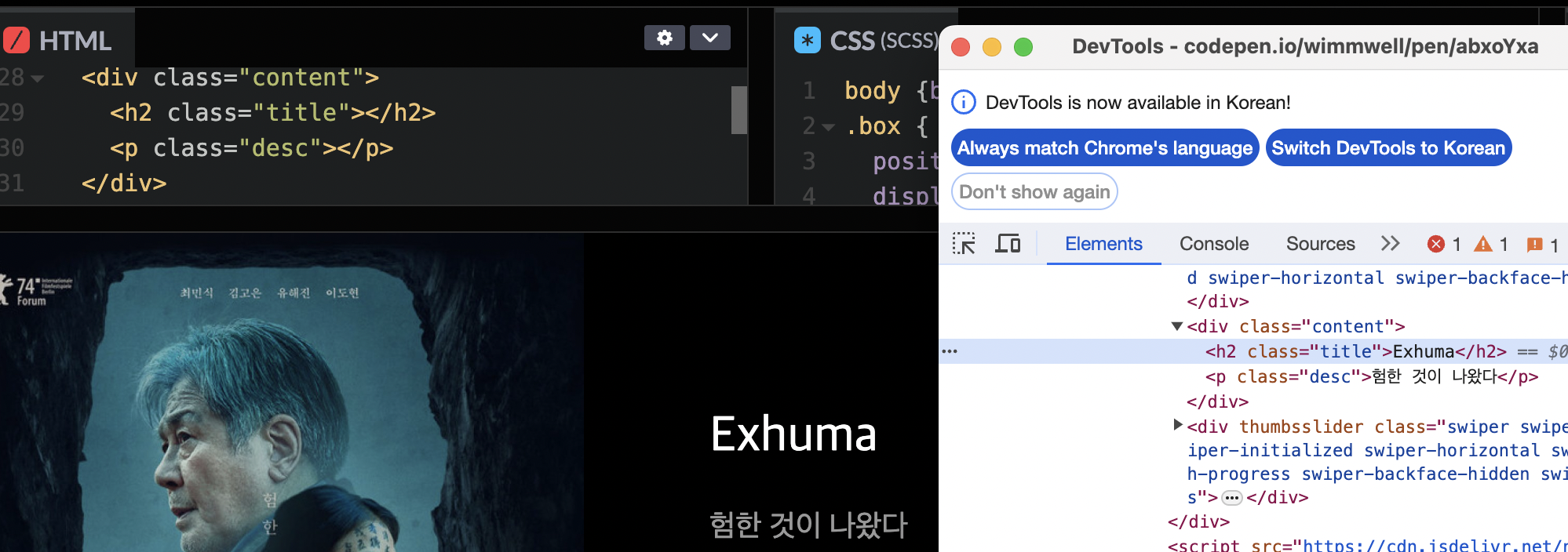Click the closing div tag in HTML editor
The image size is (1568, 552).
click(124, 183)
